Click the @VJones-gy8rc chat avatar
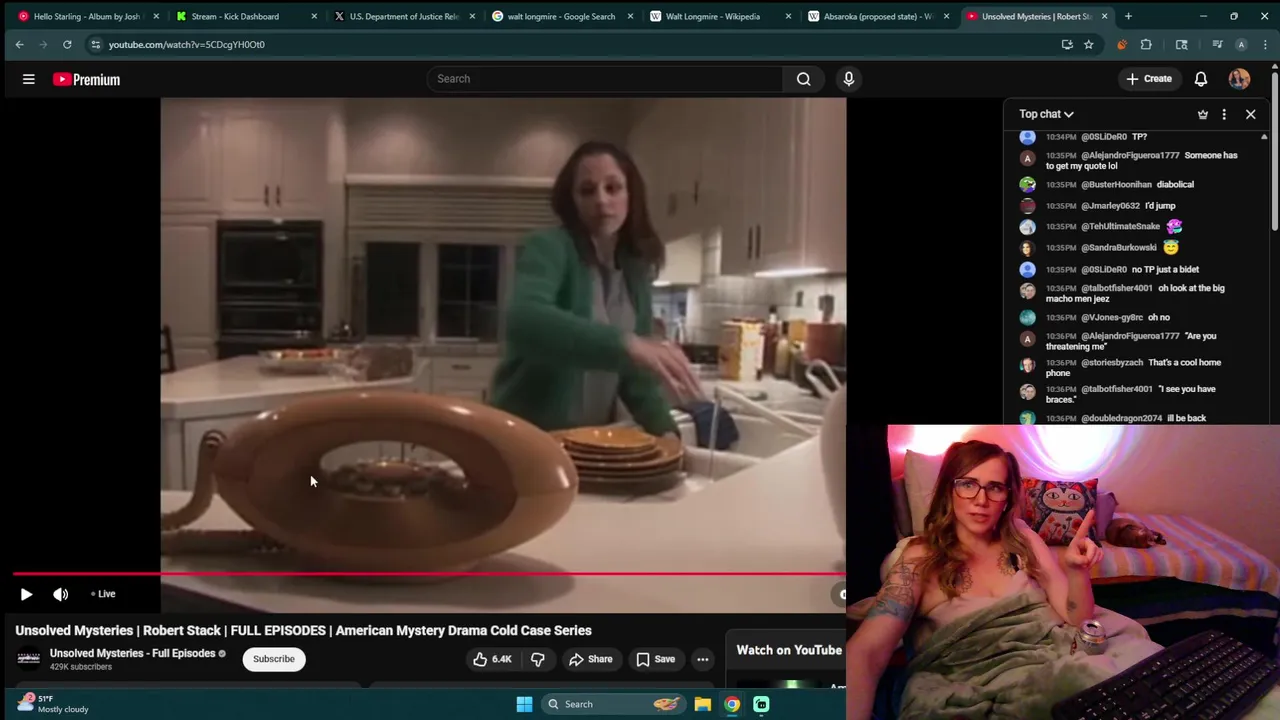This screenshot has width=1280, height=720. pos(1027,318)
